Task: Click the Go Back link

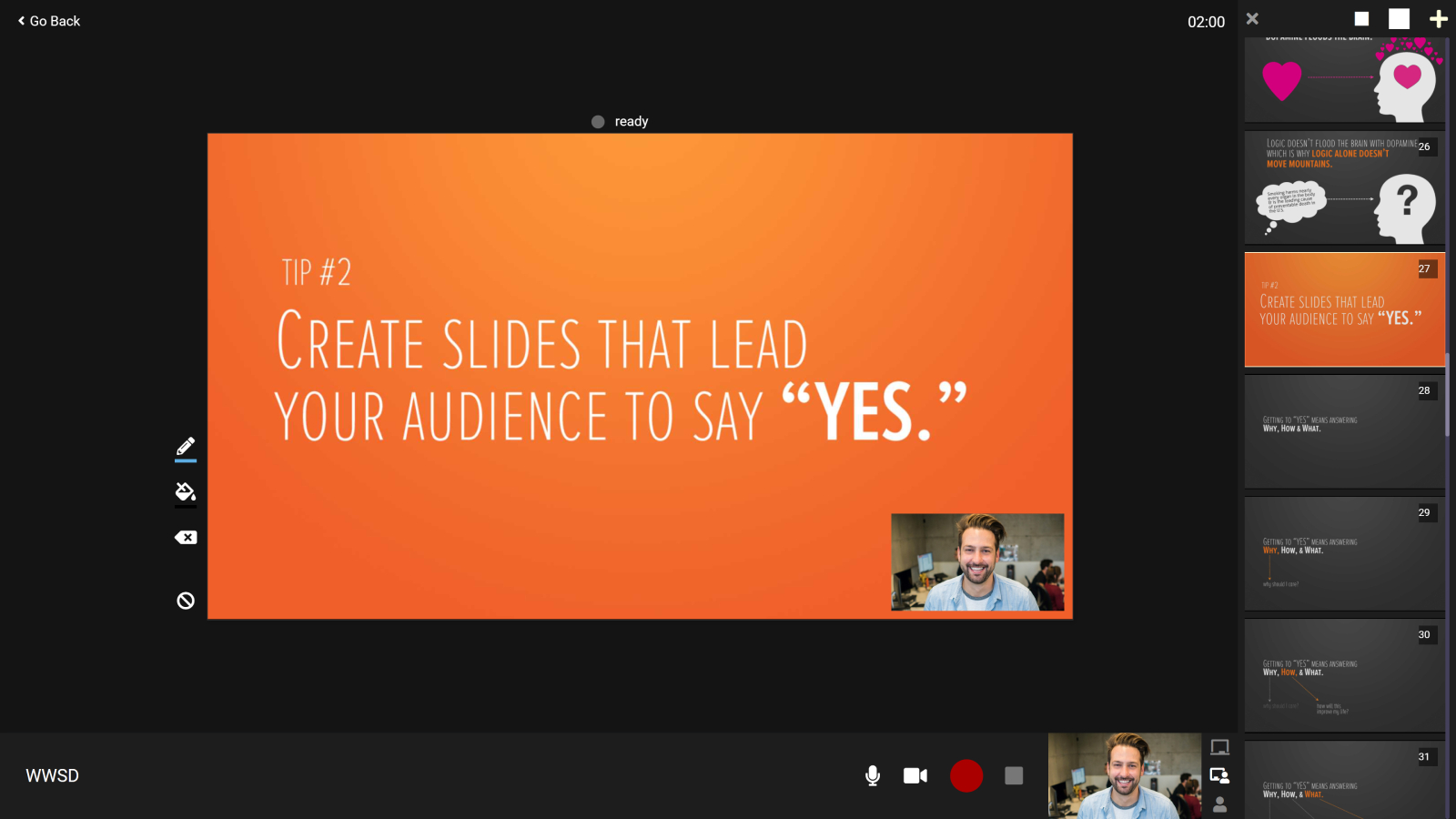Action: [47, 20]
